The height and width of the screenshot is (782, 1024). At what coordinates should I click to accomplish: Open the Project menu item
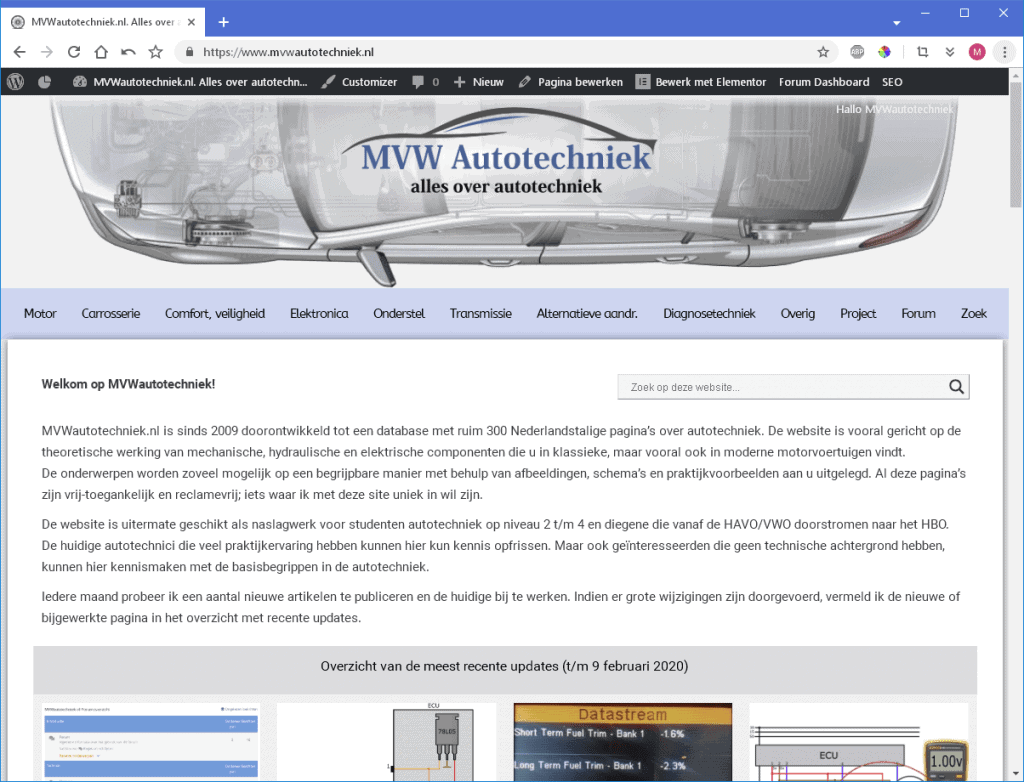tap(858, 314)
